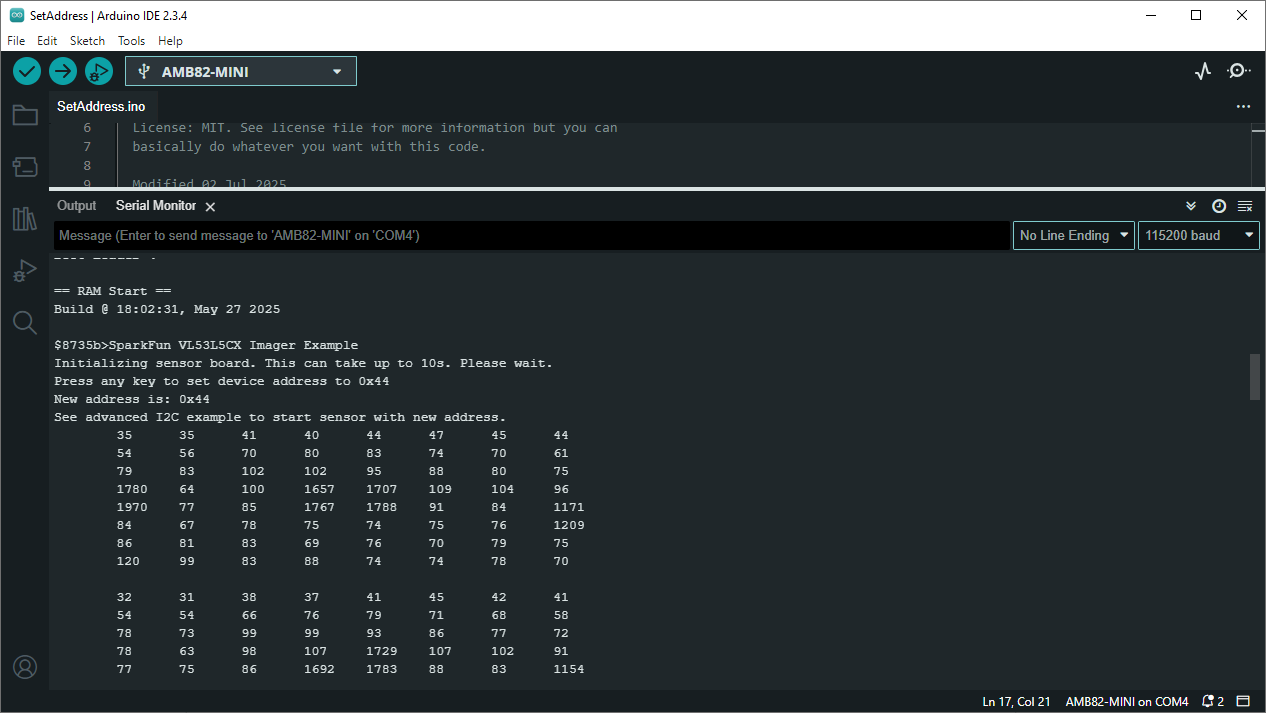This screenshot has width=1266, height=713.
Task: Upload the sketch with the arrow button
Action: click(x=63, y=71)
